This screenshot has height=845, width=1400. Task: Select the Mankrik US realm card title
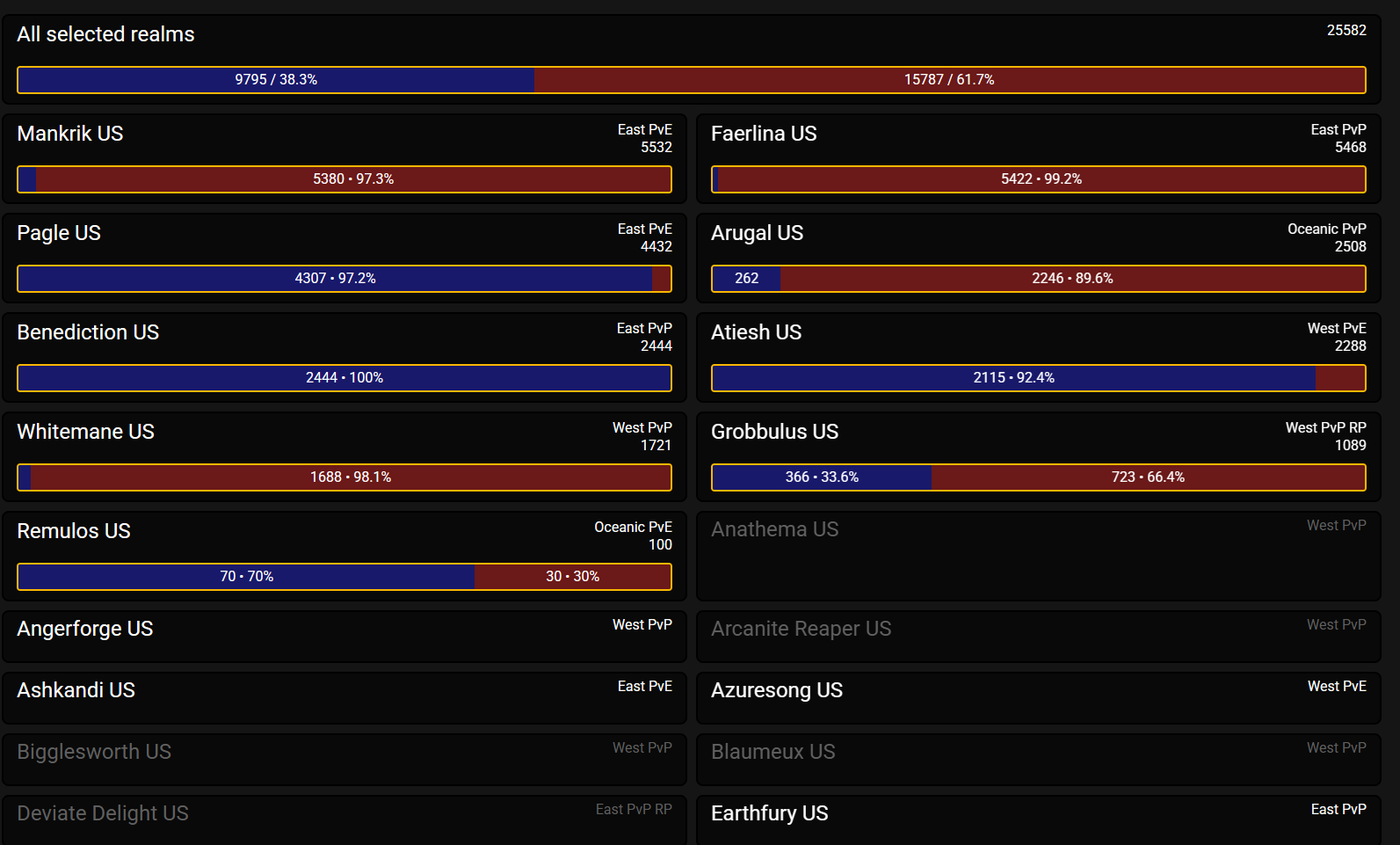pos(70,134)
